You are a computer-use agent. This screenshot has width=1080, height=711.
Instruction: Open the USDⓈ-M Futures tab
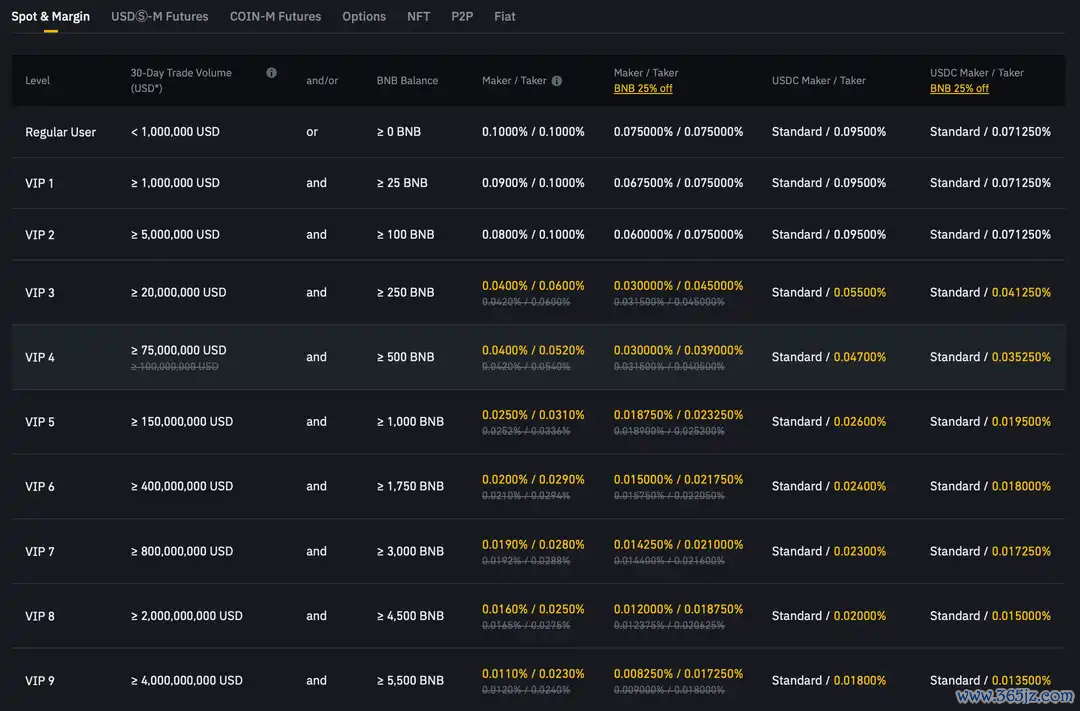tap(160, 16)
